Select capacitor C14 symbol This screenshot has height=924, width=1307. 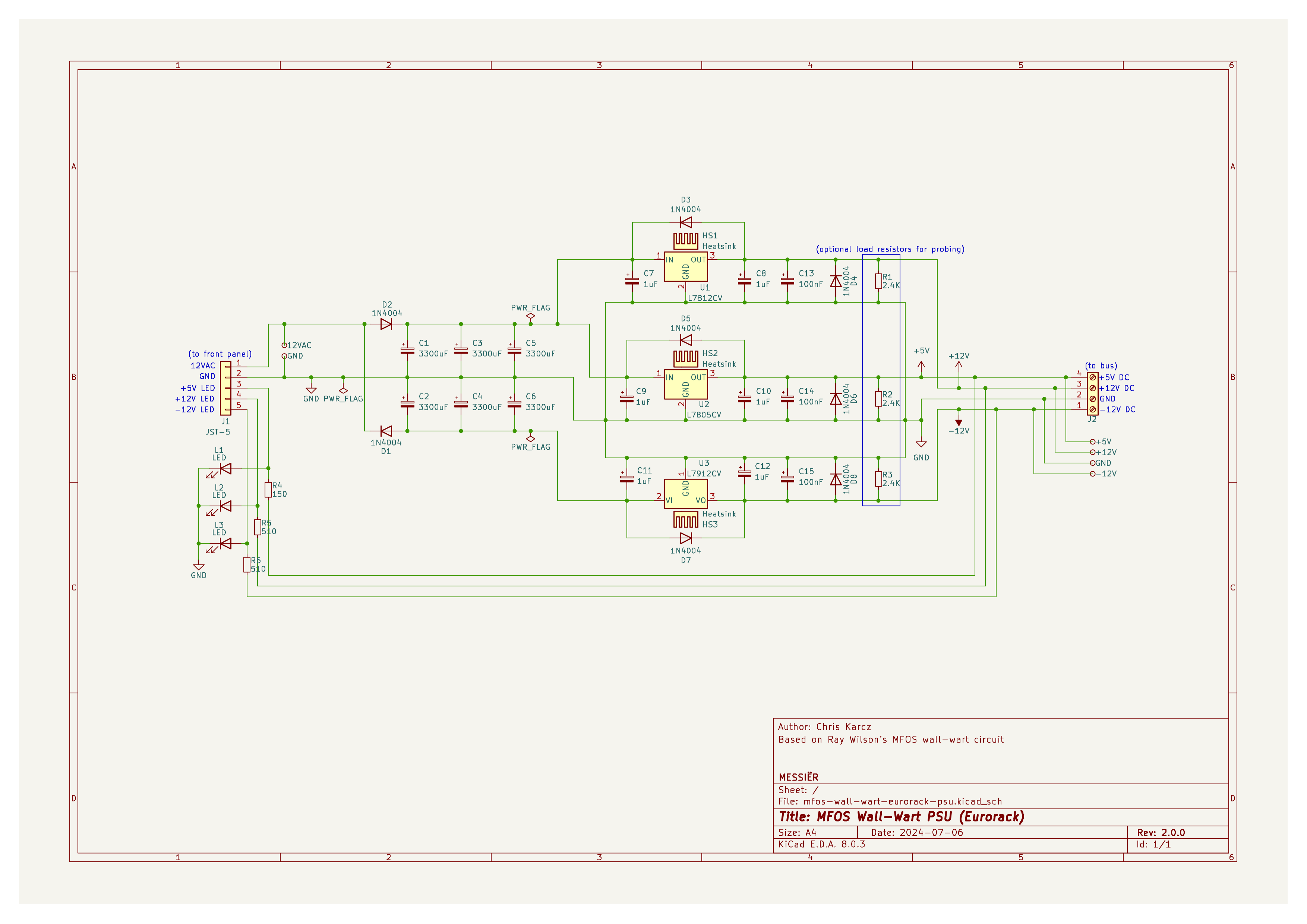click(x=787, y=399)
